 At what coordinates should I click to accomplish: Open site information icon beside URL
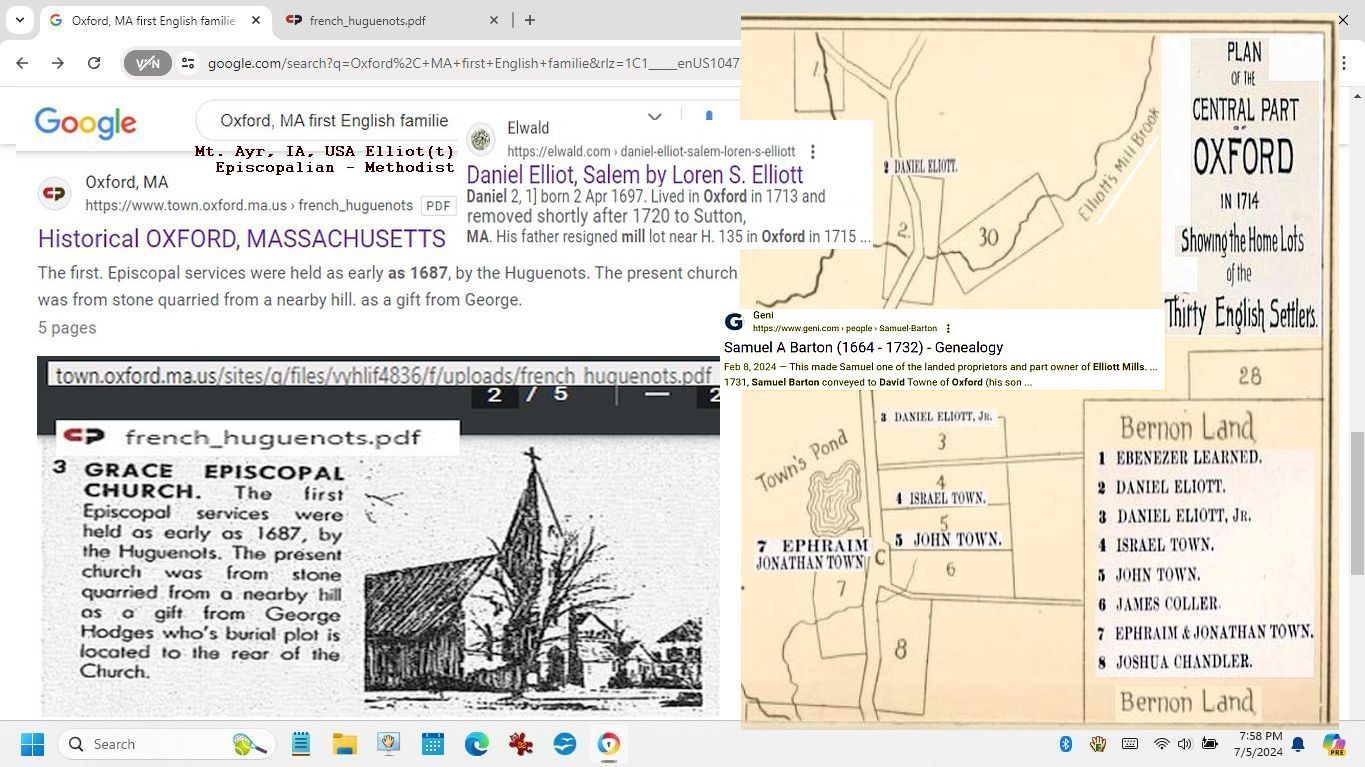click(x=188, y=63)
